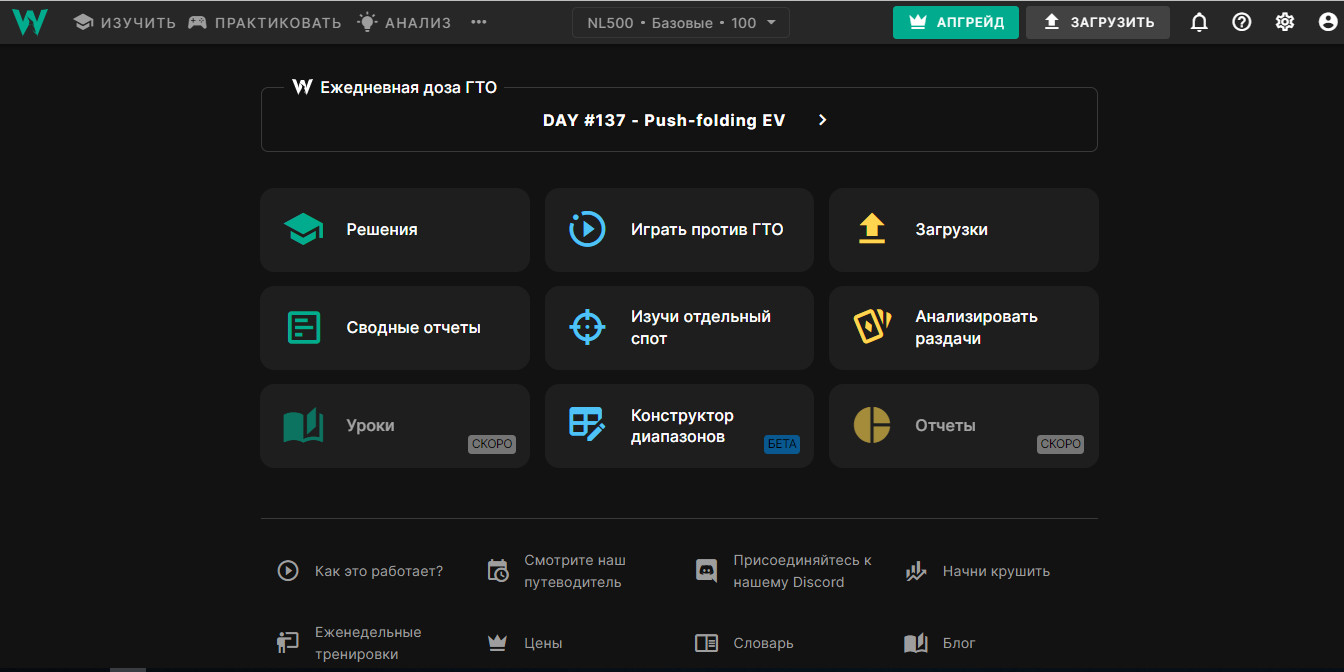Viewport: 1344px width, 672px height.
Task: Open the three-dots more menu
Action: point(479,22)
